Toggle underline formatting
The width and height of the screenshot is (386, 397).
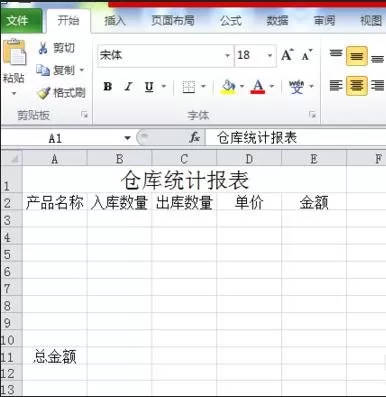tap(149, 87)
